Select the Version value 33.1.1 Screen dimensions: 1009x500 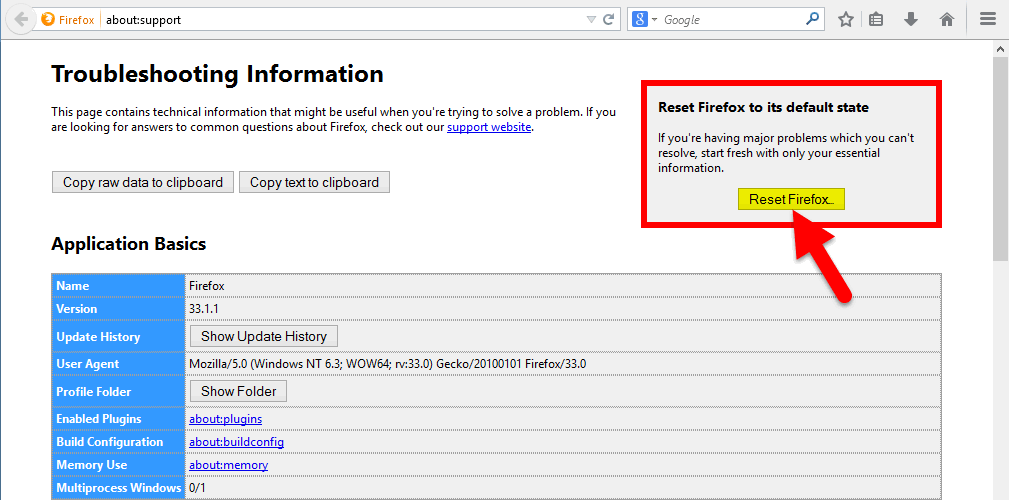[204, 309]
